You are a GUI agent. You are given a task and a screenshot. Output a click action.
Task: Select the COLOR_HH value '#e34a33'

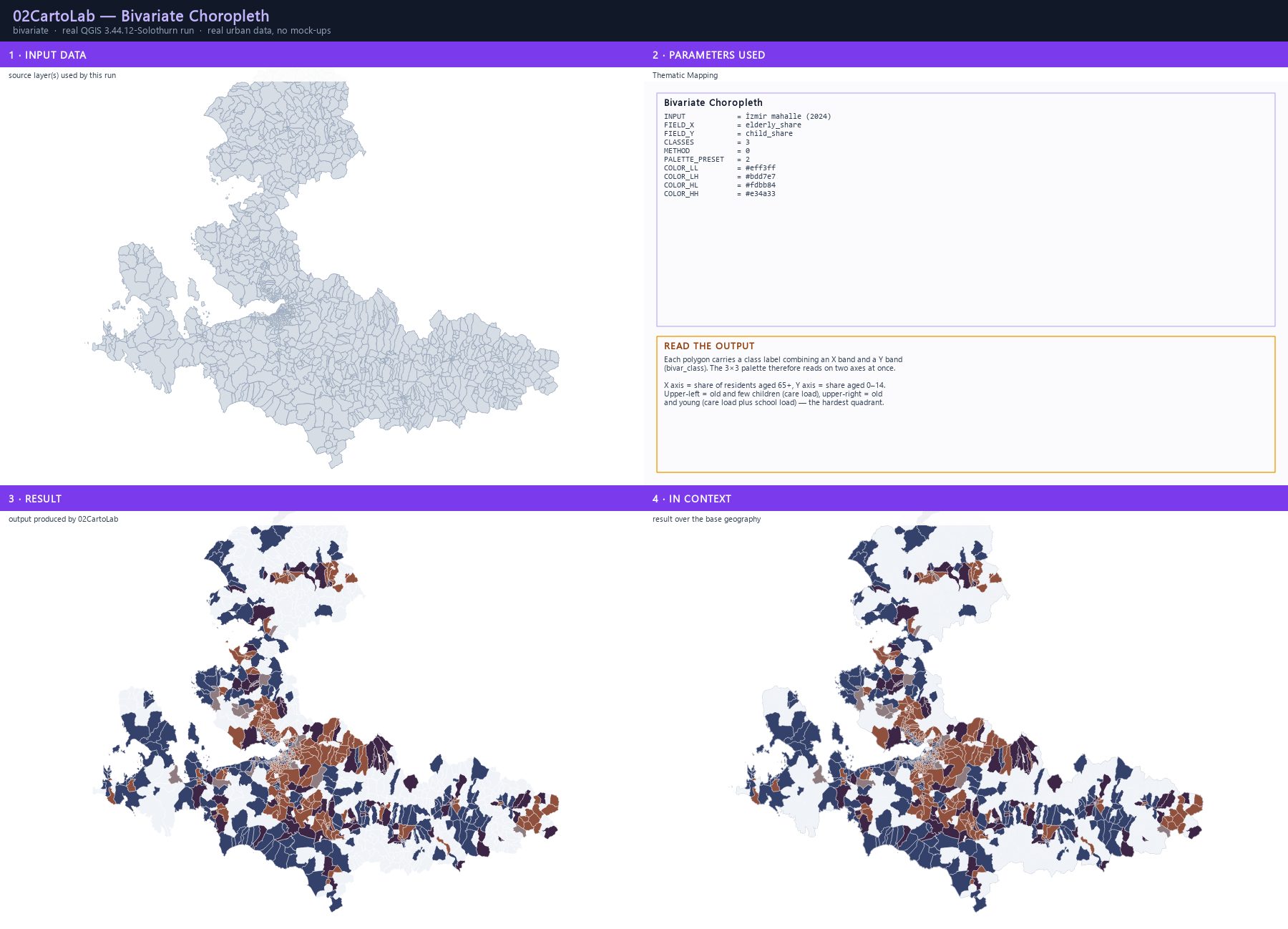click(x=761, y=193)
